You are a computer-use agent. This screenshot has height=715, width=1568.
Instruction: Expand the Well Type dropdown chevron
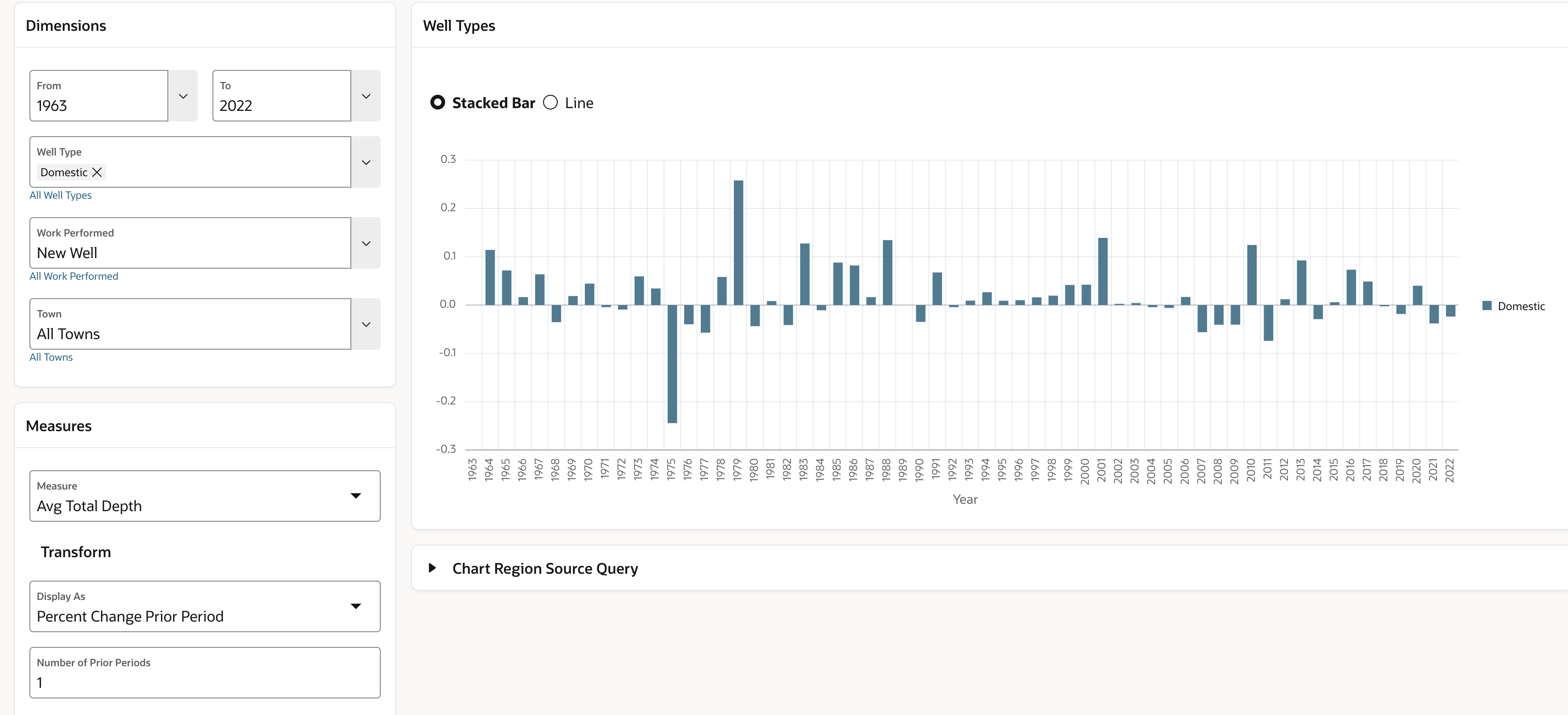pyautogui.click(x=366, y=162)
